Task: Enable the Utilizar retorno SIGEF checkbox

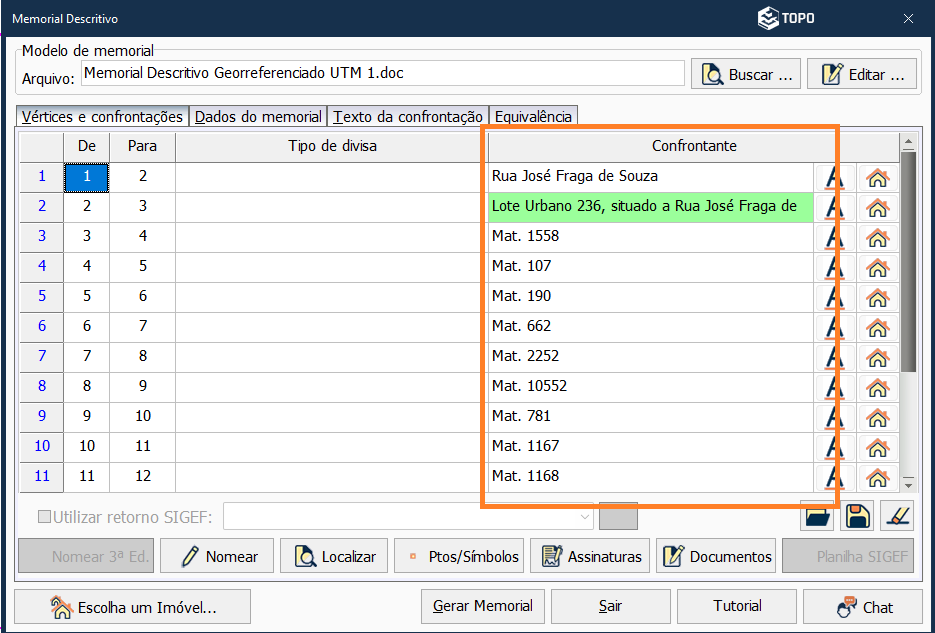Action: [44, 517]
